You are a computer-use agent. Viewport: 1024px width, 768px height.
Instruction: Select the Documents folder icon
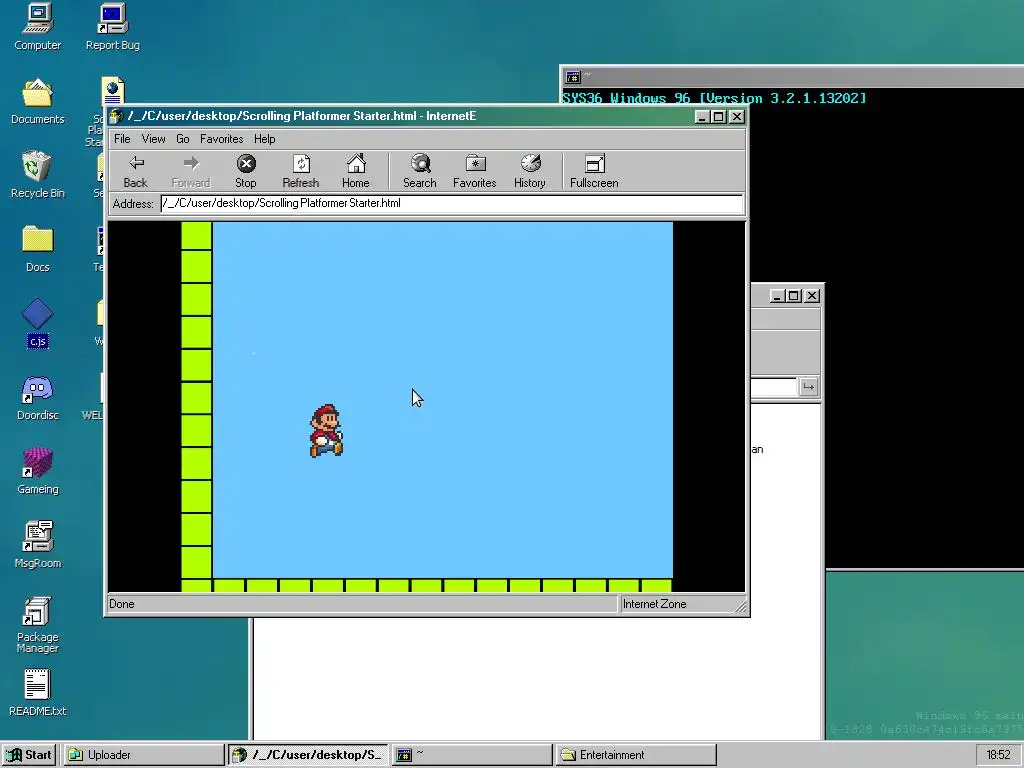(x=38, y=101)
